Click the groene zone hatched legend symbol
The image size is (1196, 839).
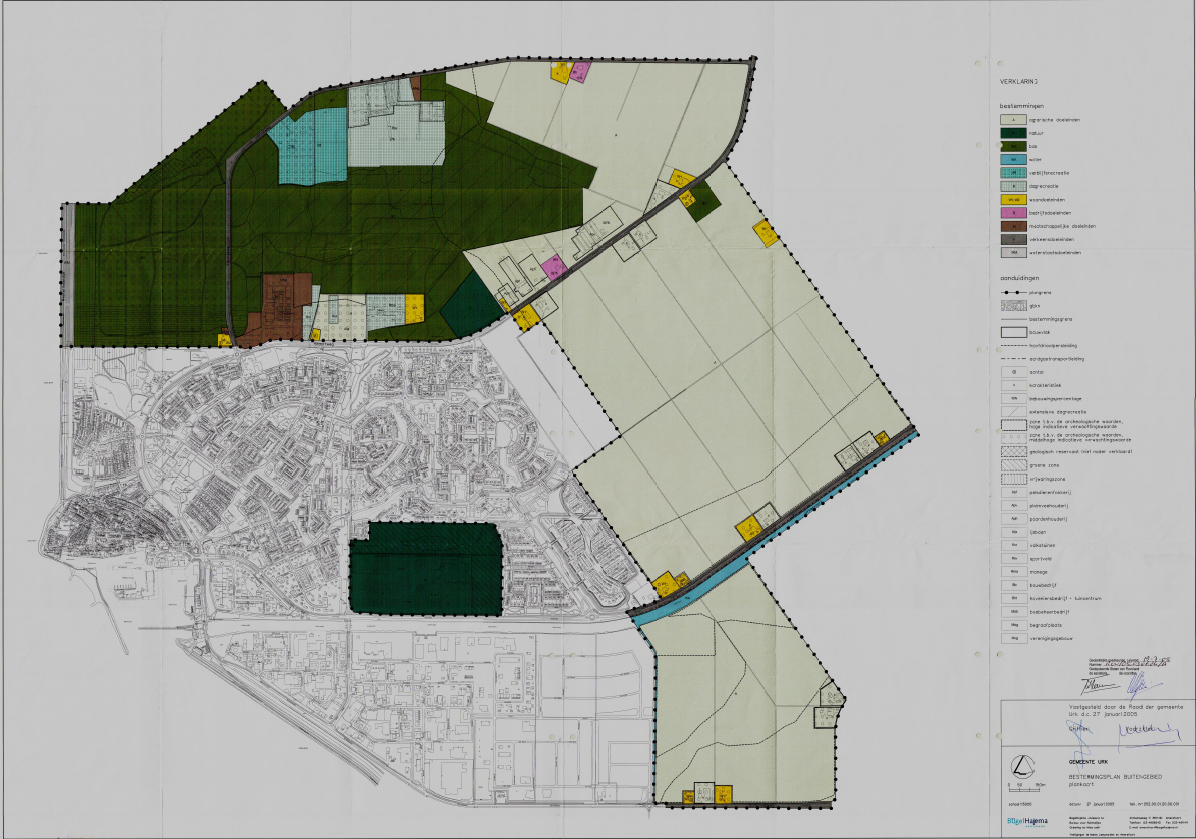(x=1014, y=467)
